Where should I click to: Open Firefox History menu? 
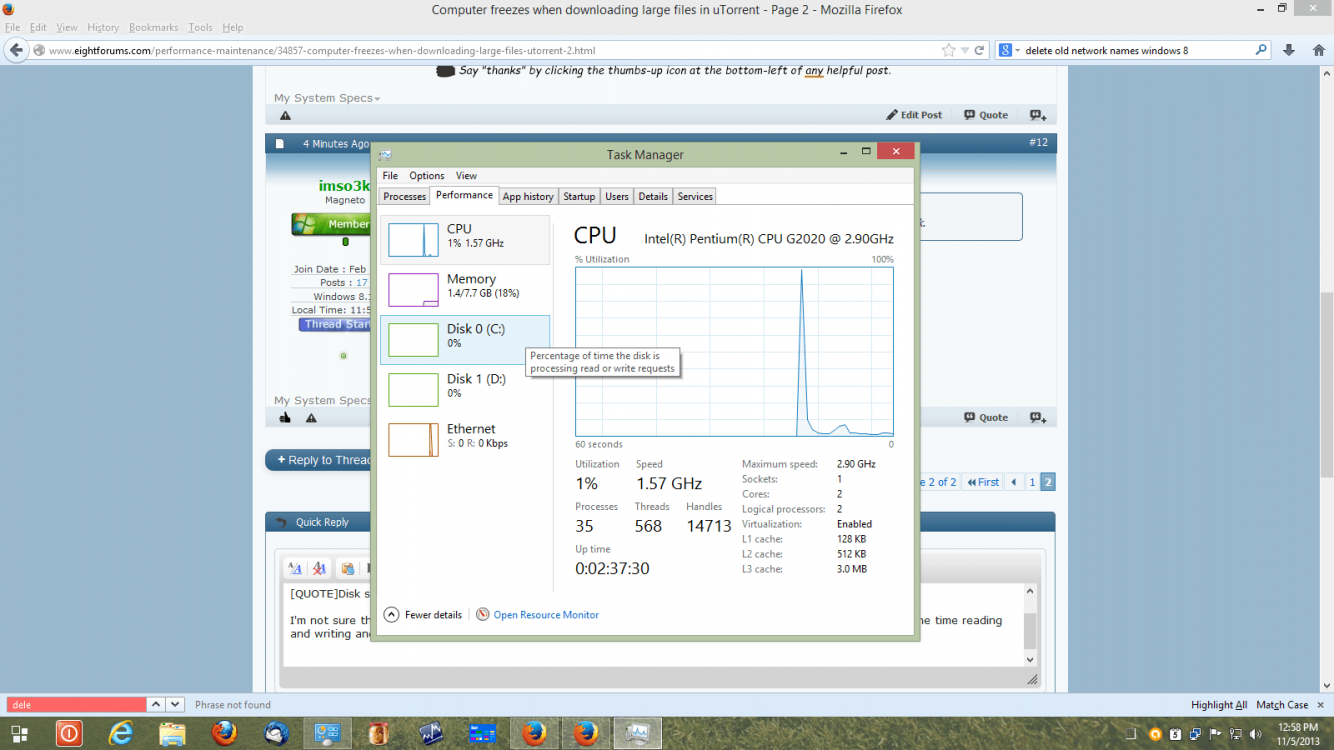click(103, 27)
